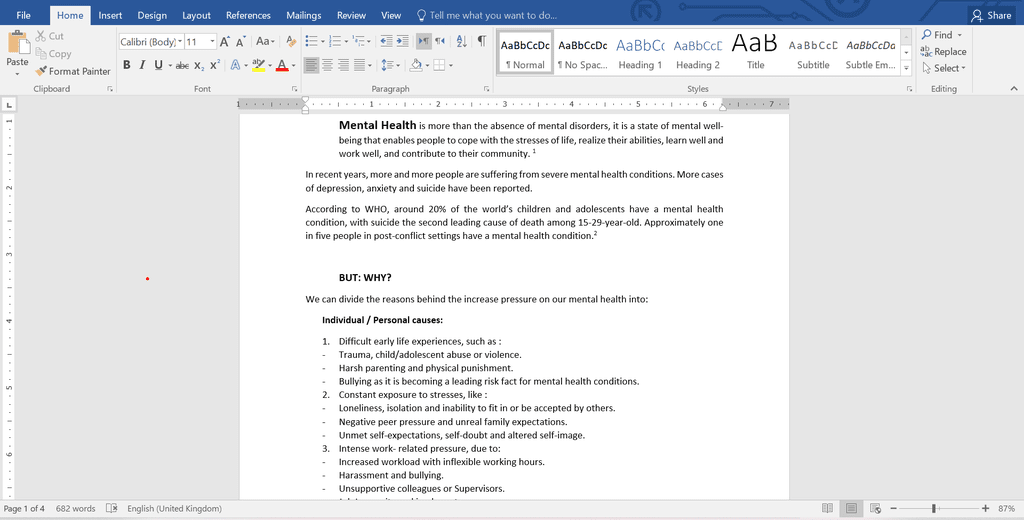
Task: Open the File menu
Action: [x=24, y=15]
